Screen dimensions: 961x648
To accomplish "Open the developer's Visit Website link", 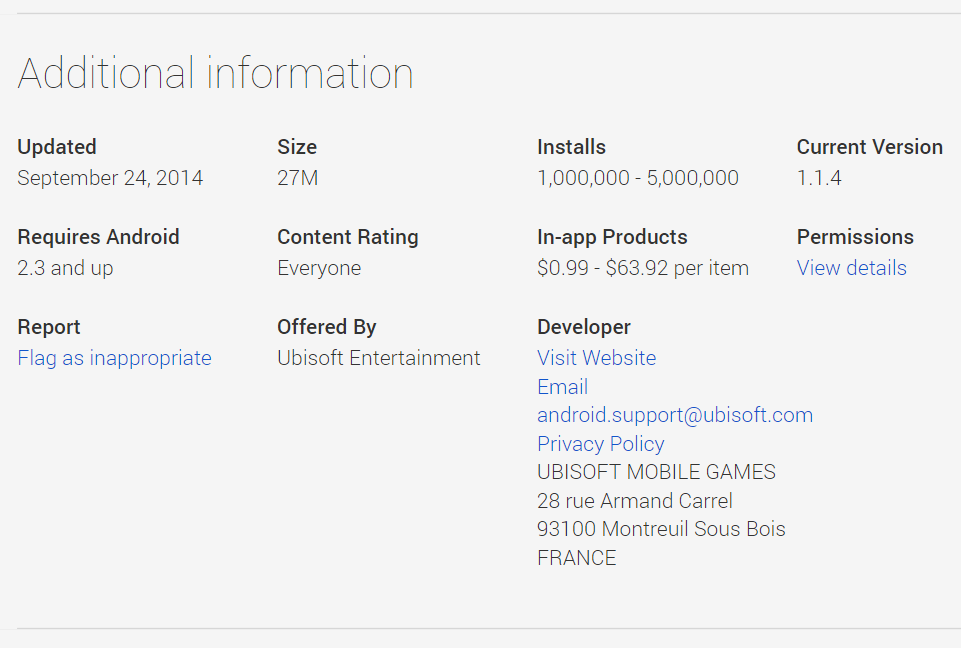I will point(596,358).
